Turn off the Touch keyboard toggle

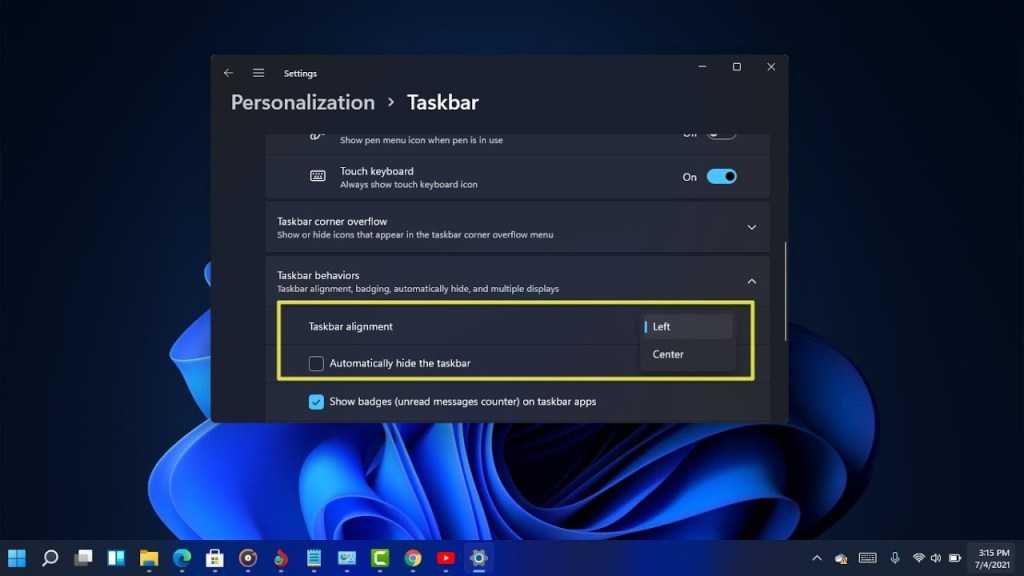[x=722, y=177]
